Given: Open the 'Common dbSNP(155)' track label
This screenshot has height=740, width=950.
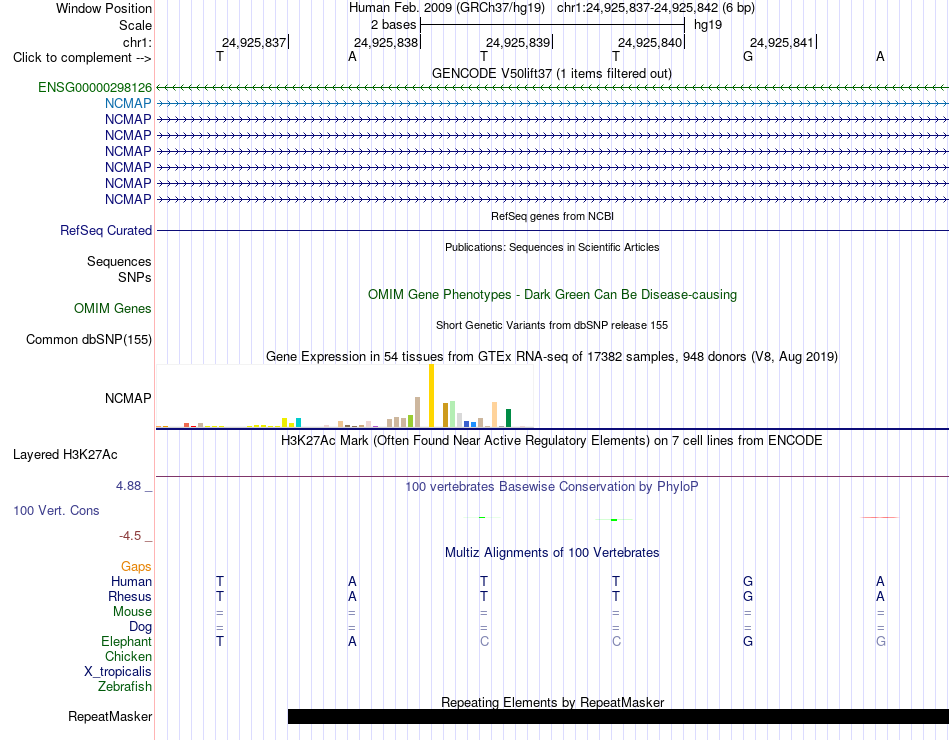Looking at the screenshot, I should click(x=89, y=339).
